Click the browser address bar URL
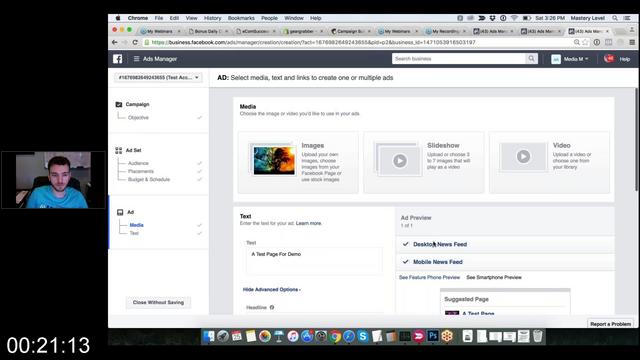 click(313, 42)
